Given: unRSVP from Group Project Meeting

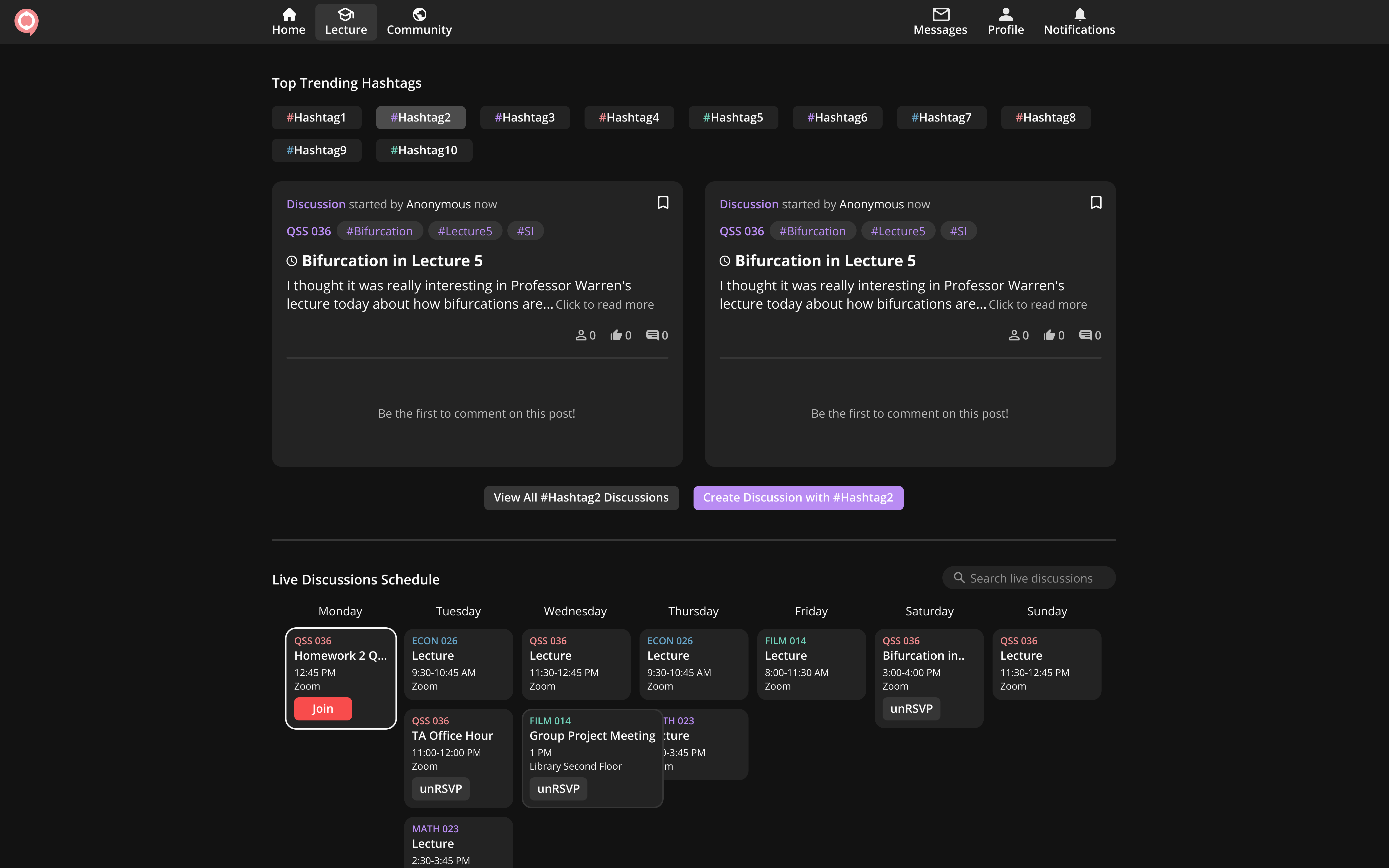Looking at the screenshot, I should (558, 789).
